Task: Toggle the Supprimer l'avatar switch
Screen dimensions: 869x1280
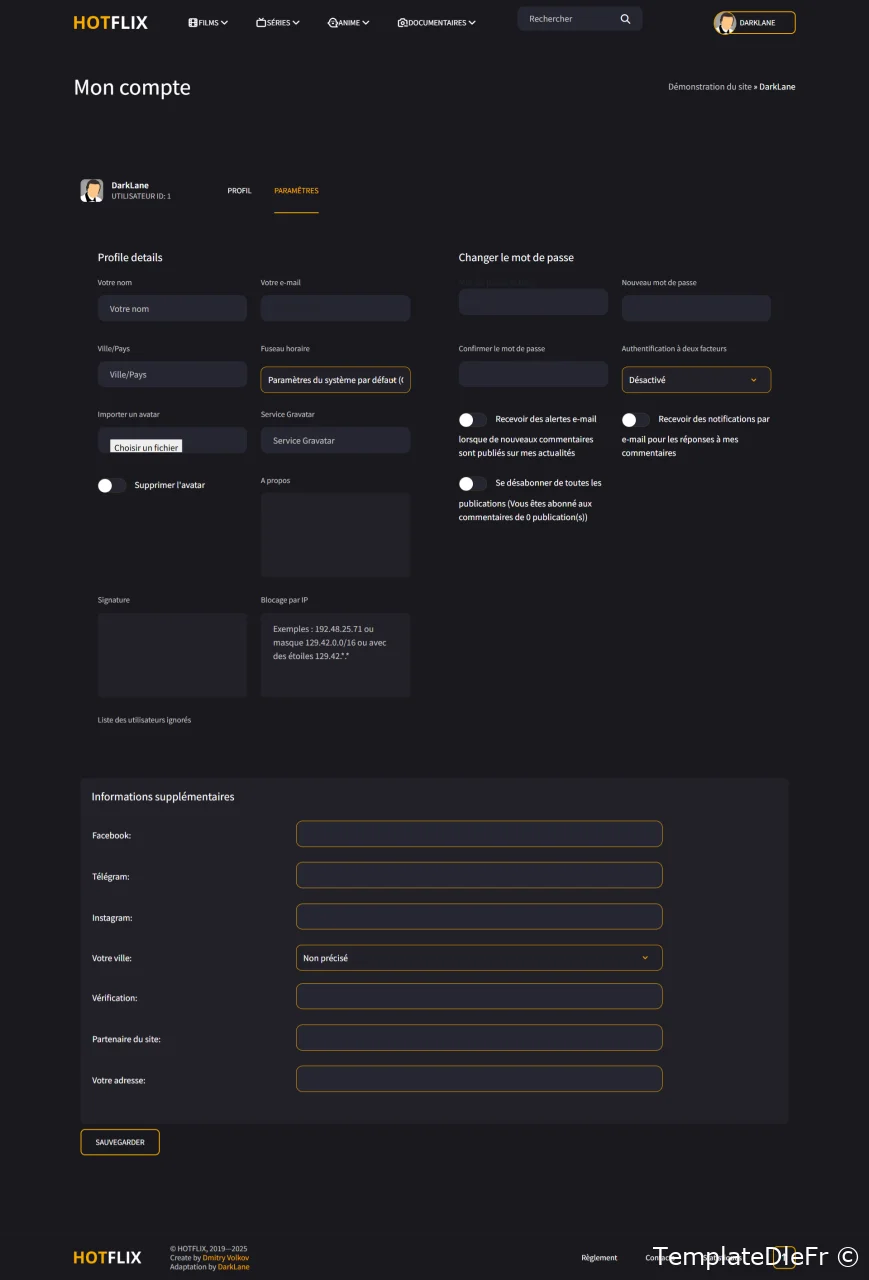Action: (112, 485)
